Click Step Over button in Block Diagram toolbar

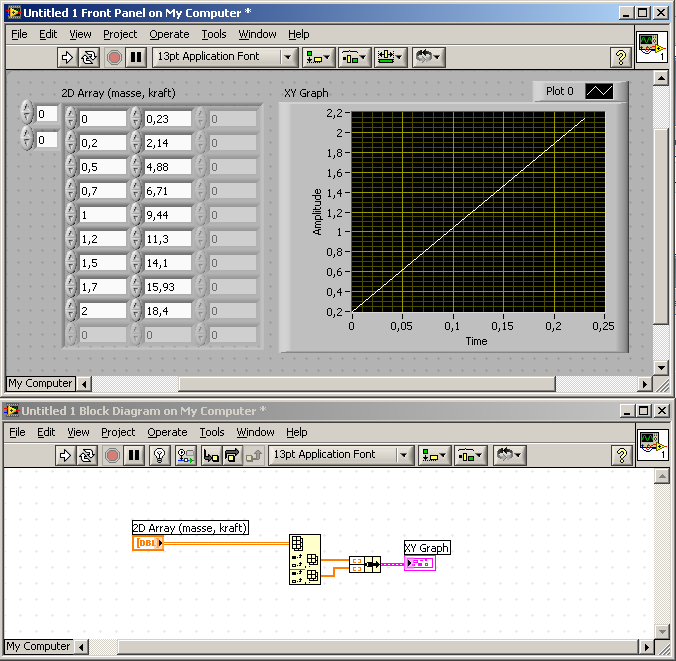pos(232,455)
